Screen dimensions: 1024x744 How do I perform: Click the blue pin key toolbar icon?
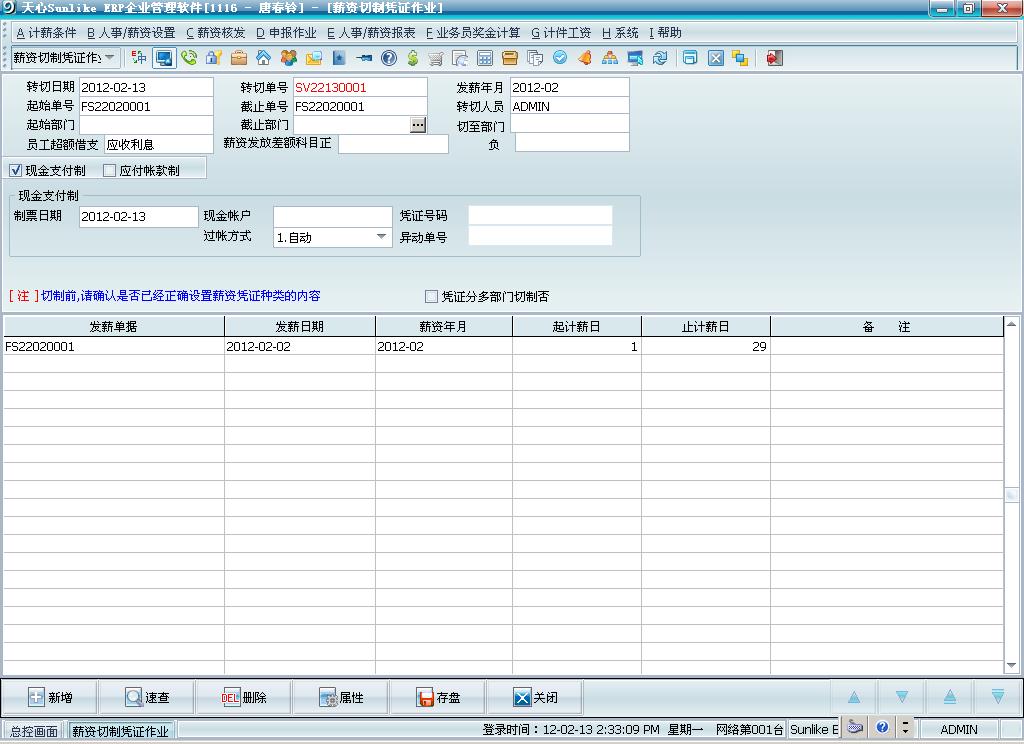364,57
